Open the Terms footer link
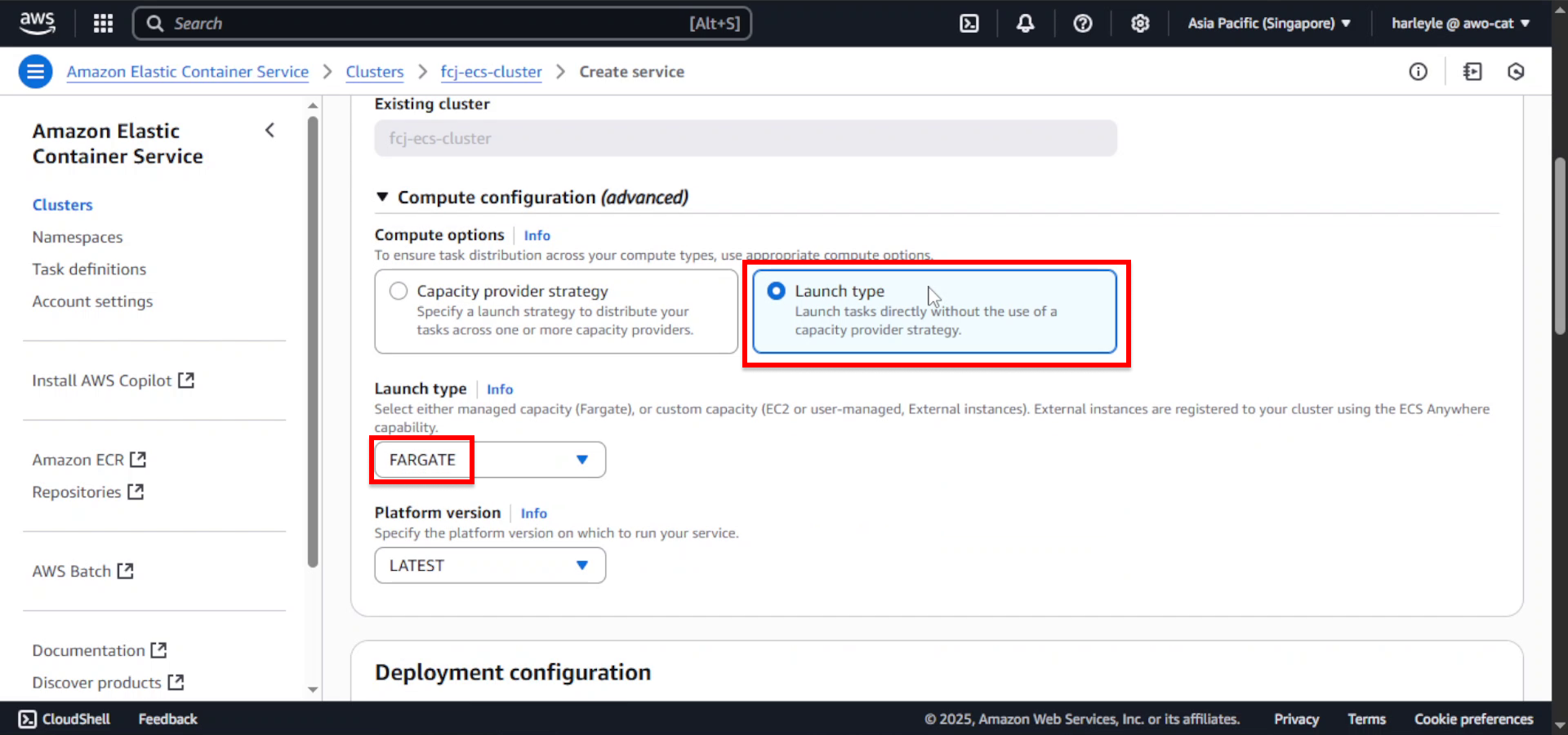The height and width of the screenshot is (735, 1568). pyautogui.click(x=1366, y=719)
